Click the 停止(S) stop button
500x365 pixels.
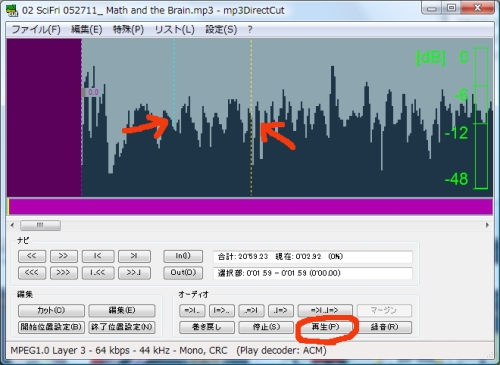click(x=266, y=327)
